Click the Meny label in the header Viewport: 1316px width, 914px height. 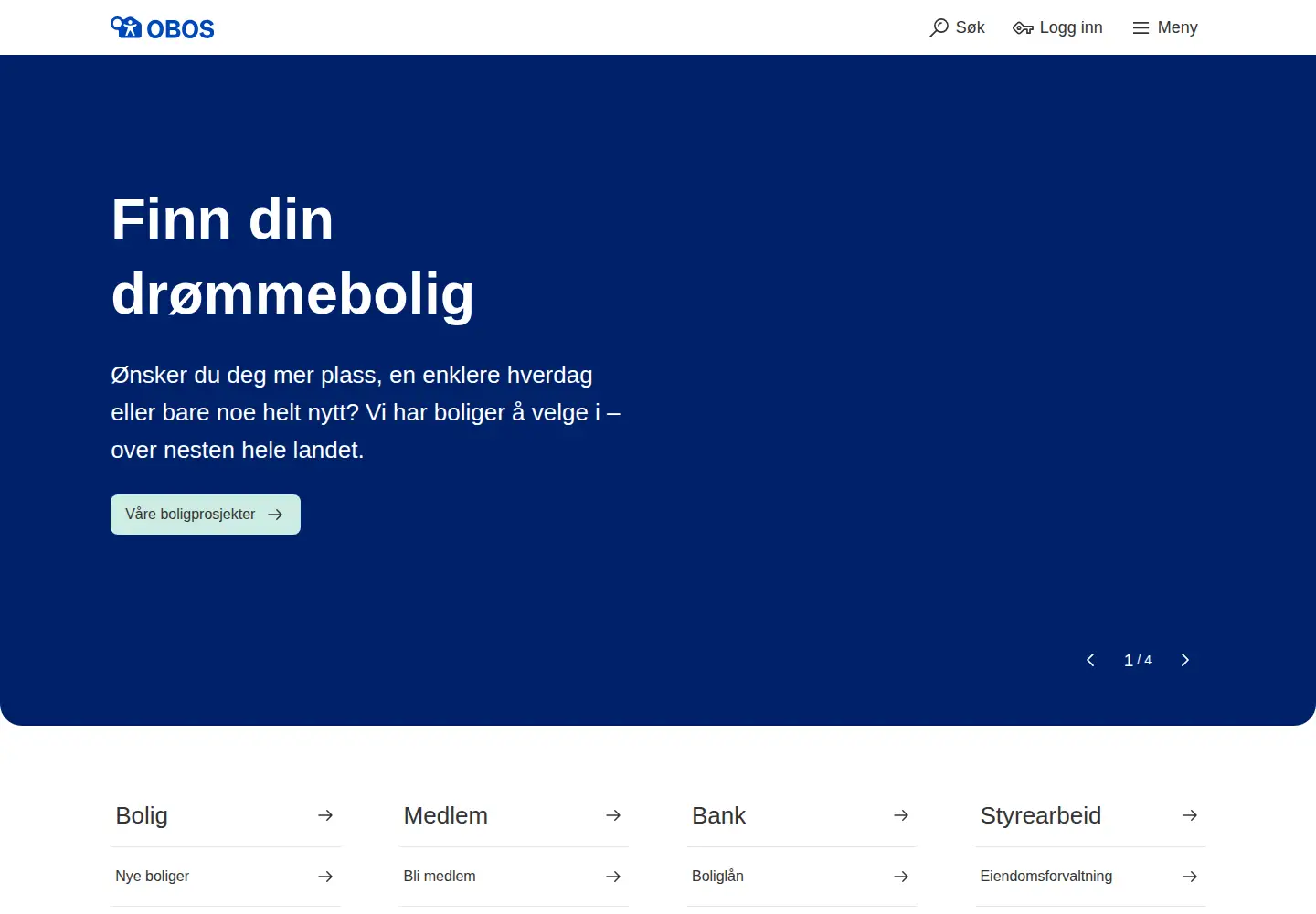(1177, 27)
